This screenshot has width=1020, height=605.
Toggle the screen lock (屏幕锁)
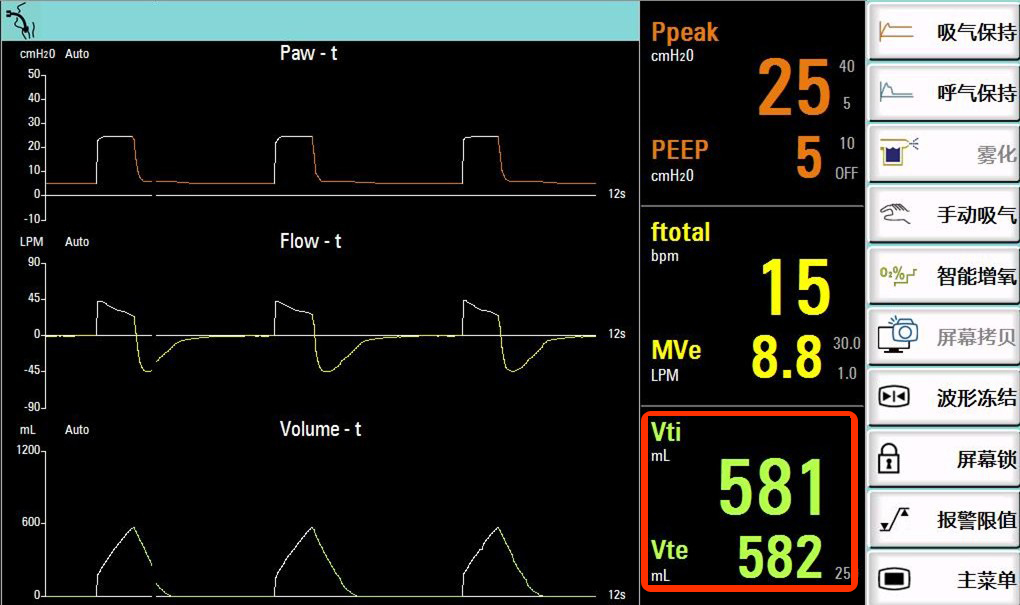point(944,459)
